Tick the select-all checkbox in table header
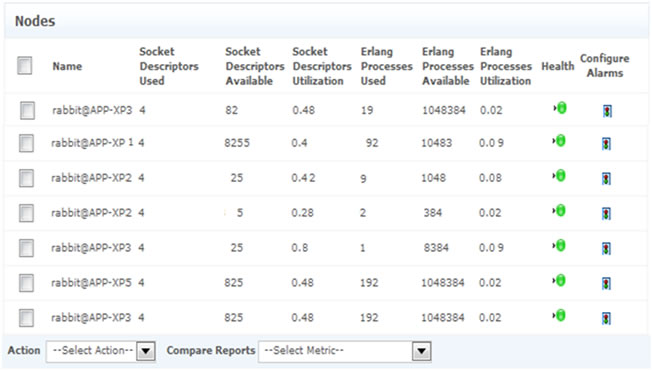The height and width of the screenshot is (370, 652). tap(25, 65)
